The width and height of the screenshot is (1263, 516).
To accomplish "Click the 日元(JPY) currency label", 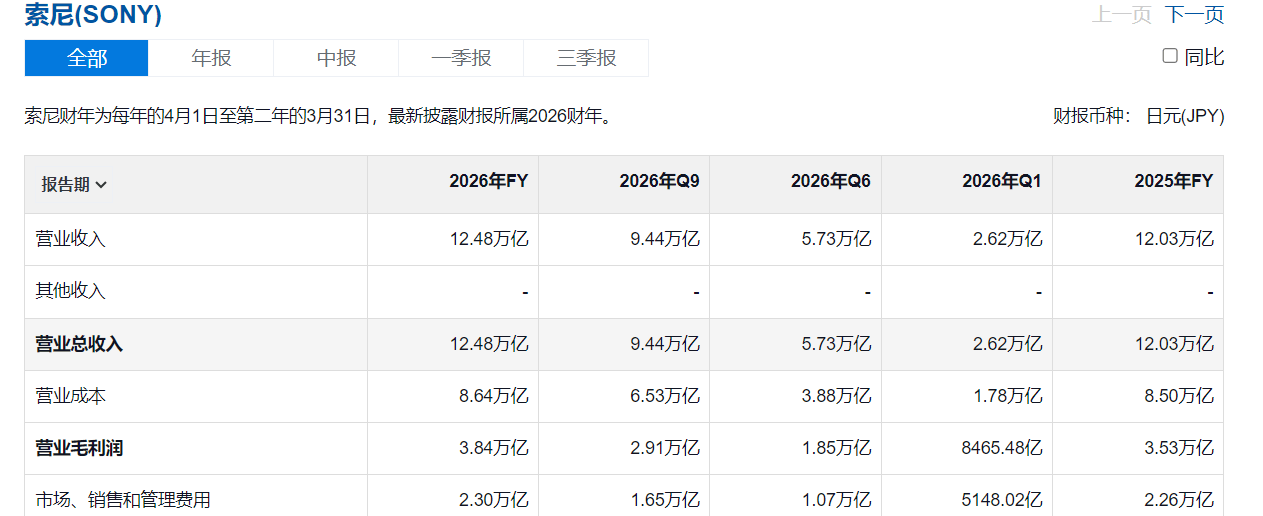I will (1185, 116).
